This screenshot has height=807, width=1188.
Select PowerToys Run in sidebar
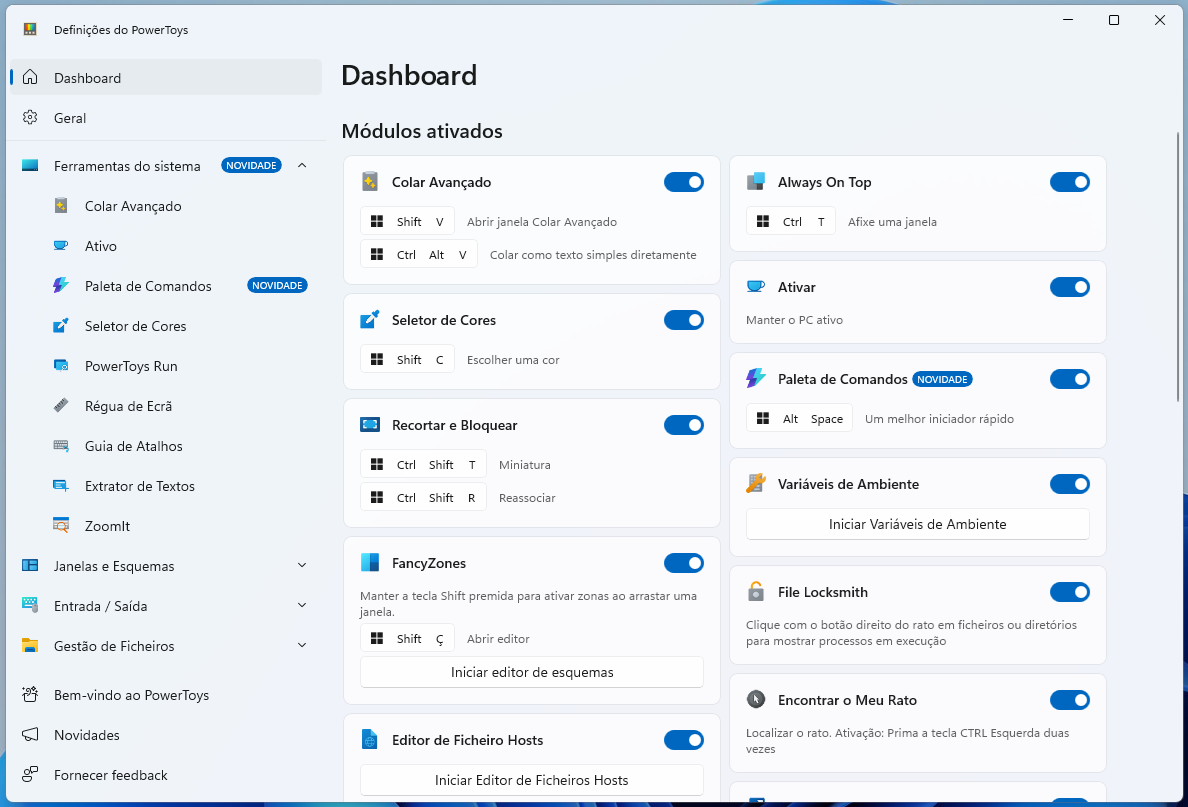coord(166,366)
